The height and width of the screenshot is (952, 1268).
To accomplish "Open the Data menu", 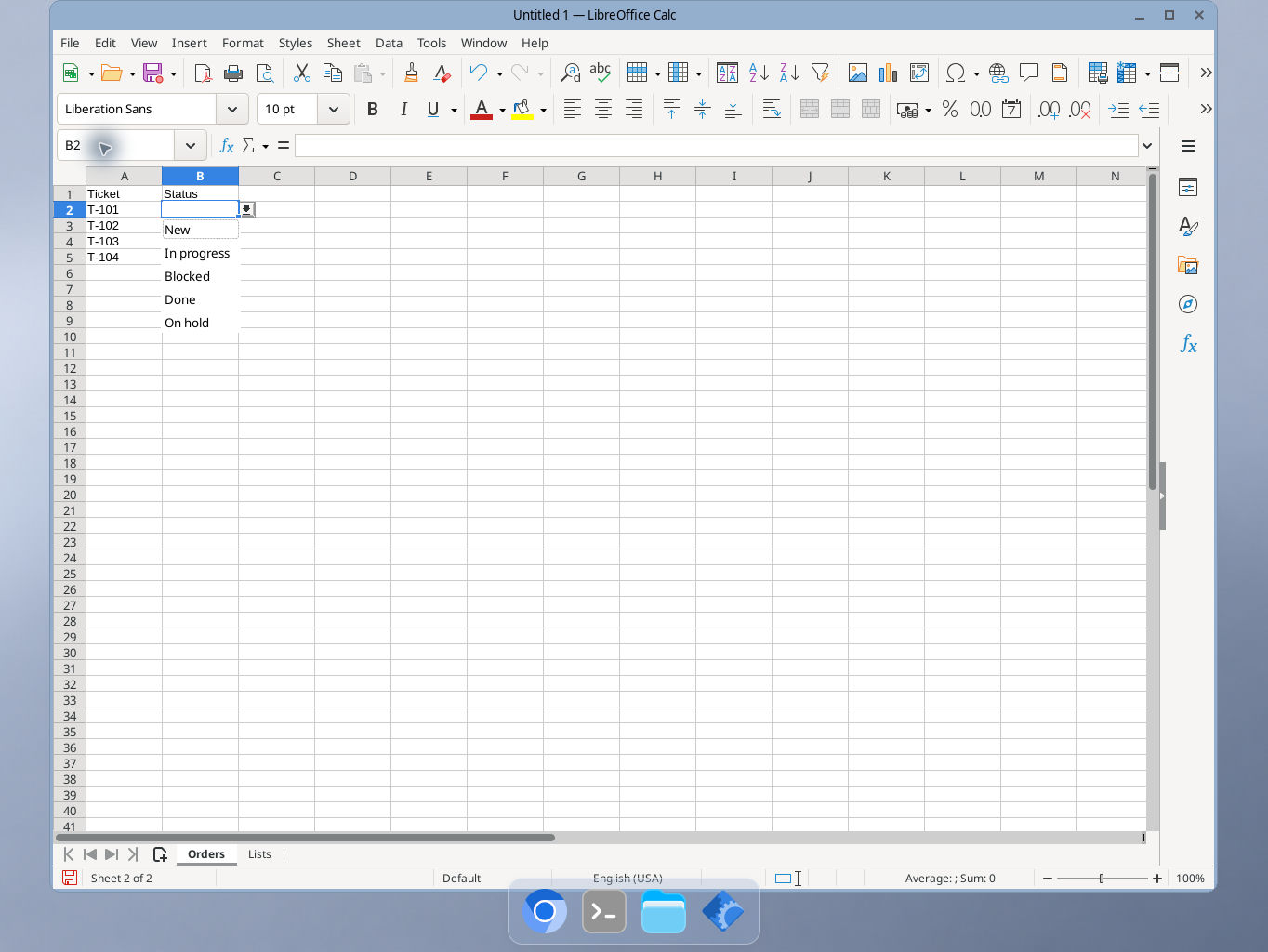I will pos(389,43).
